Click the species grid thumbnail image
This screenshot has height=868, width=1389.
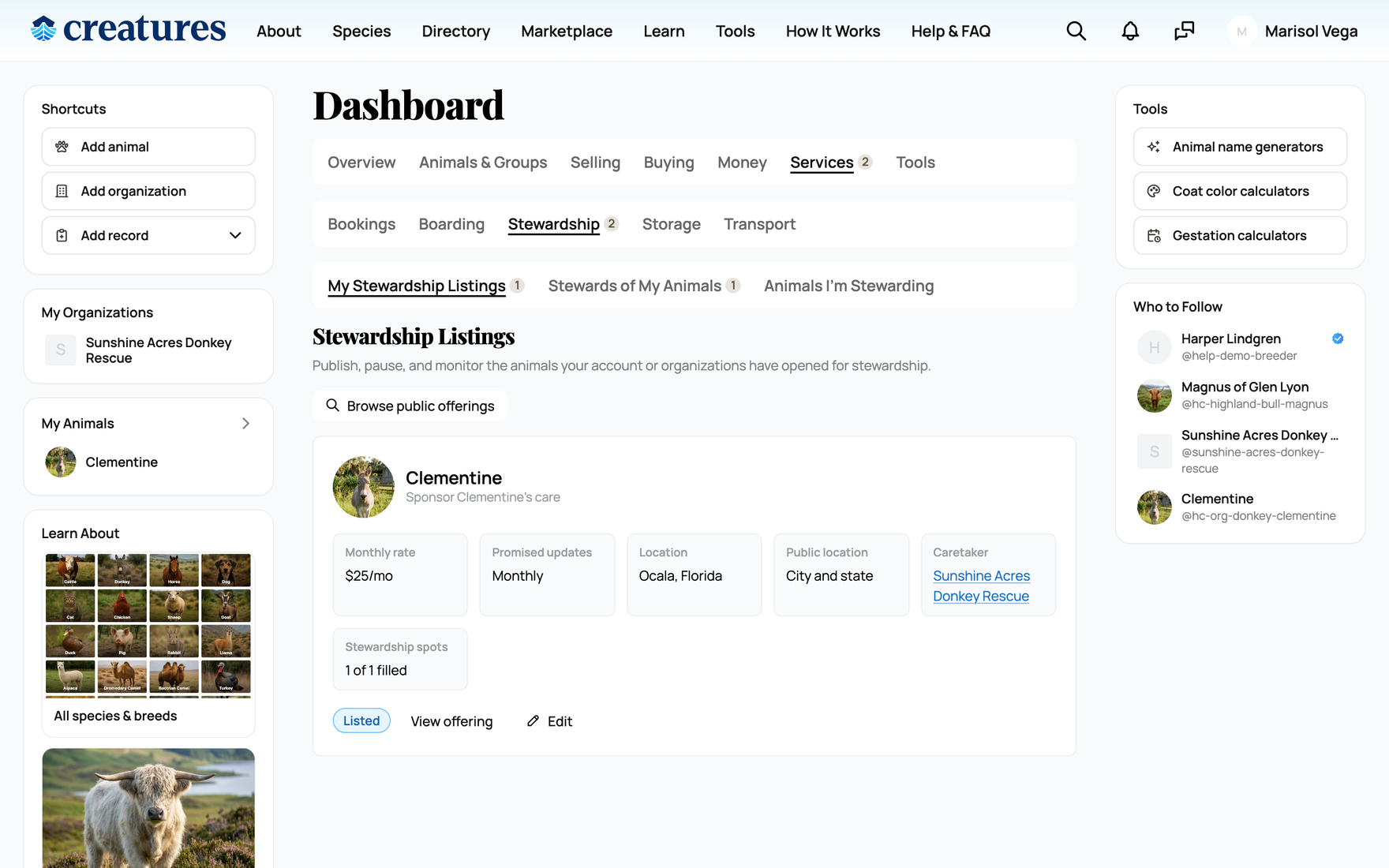[148, 625]
